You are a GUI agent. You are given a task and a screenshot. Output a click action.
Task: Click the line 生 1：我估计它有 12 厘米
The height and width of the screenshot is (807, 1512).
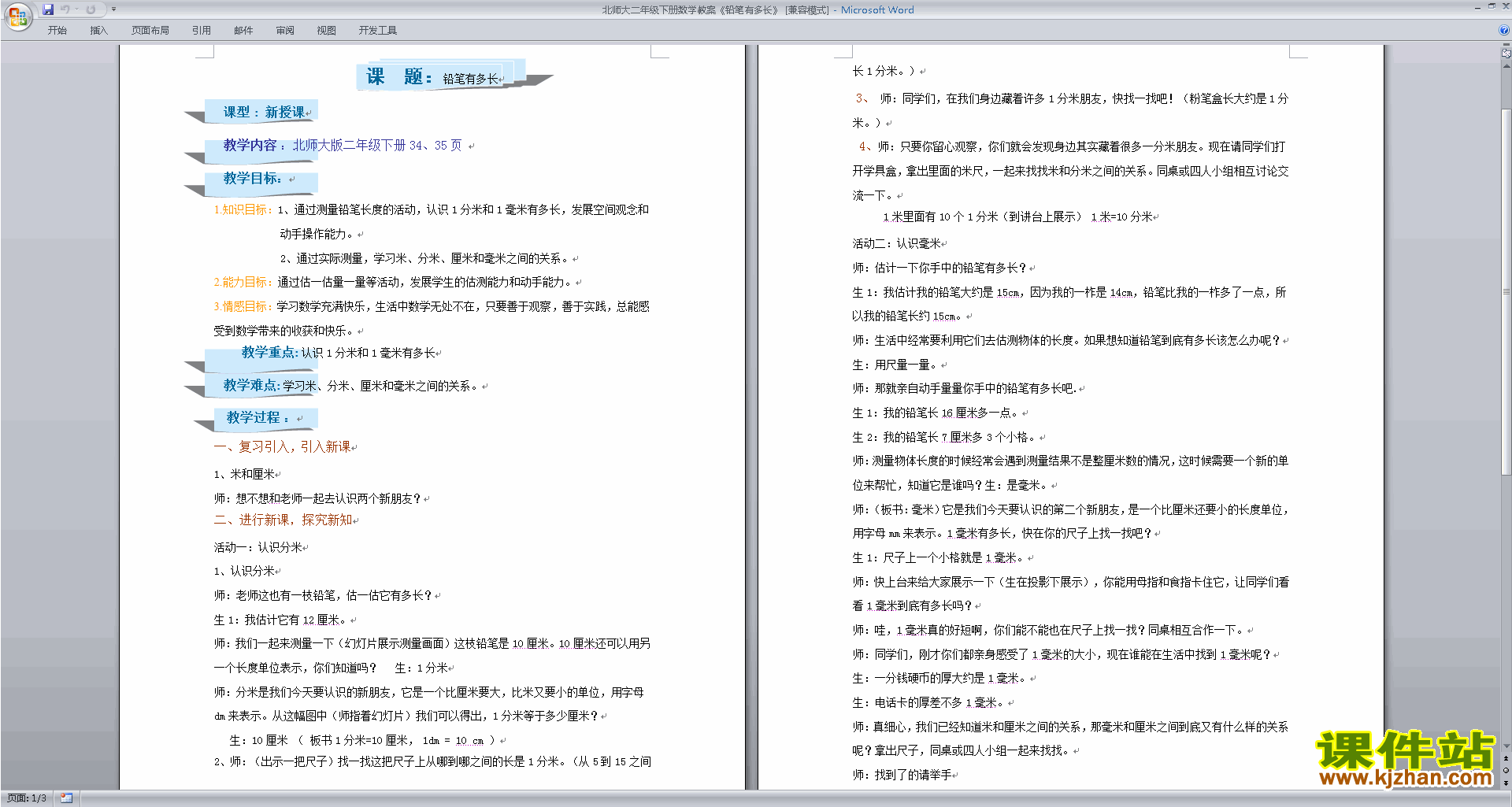click(x=280, y=620)
